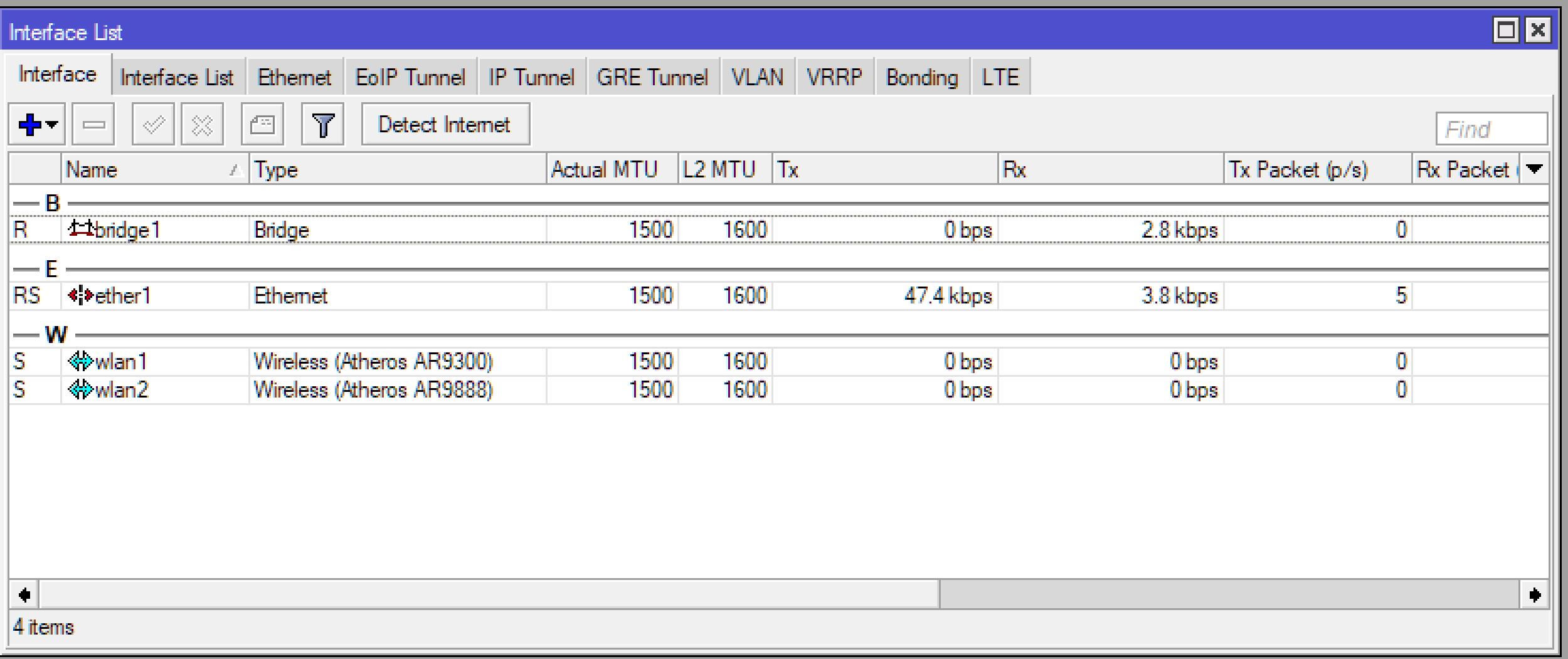Sort by the Type column header
1568x659 pixels.
(398, 169)
